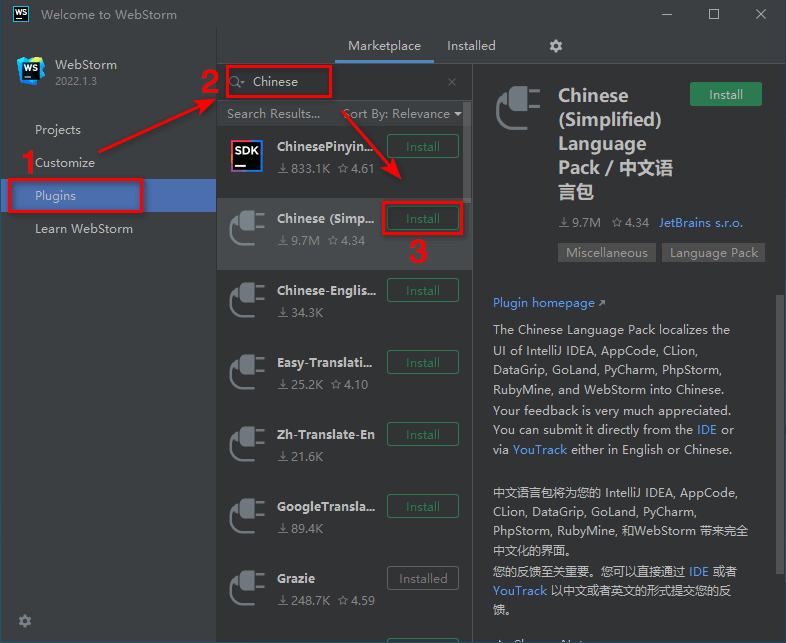Click the external link arrow beside Plugin homepage
Screen dimensions: 786x643
click(x=602, y=303)
